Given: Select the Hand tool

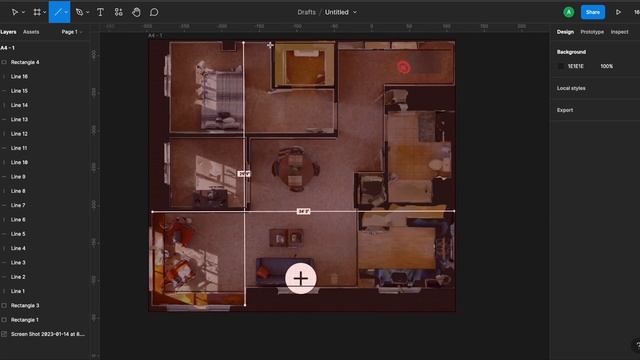Looking at the screenshot, I should (x=136, y=12).
